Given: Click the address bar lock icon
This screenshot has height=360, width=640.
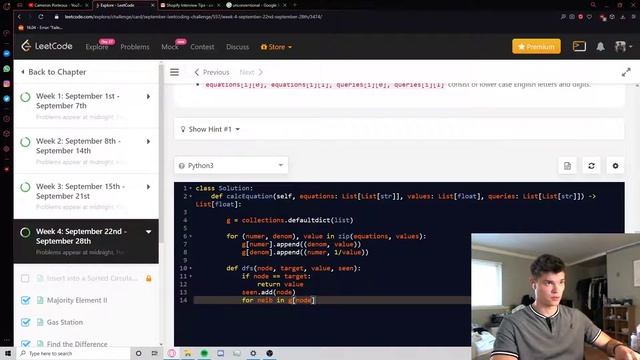Looking at the screenshot, I should (x=57, y=17).
